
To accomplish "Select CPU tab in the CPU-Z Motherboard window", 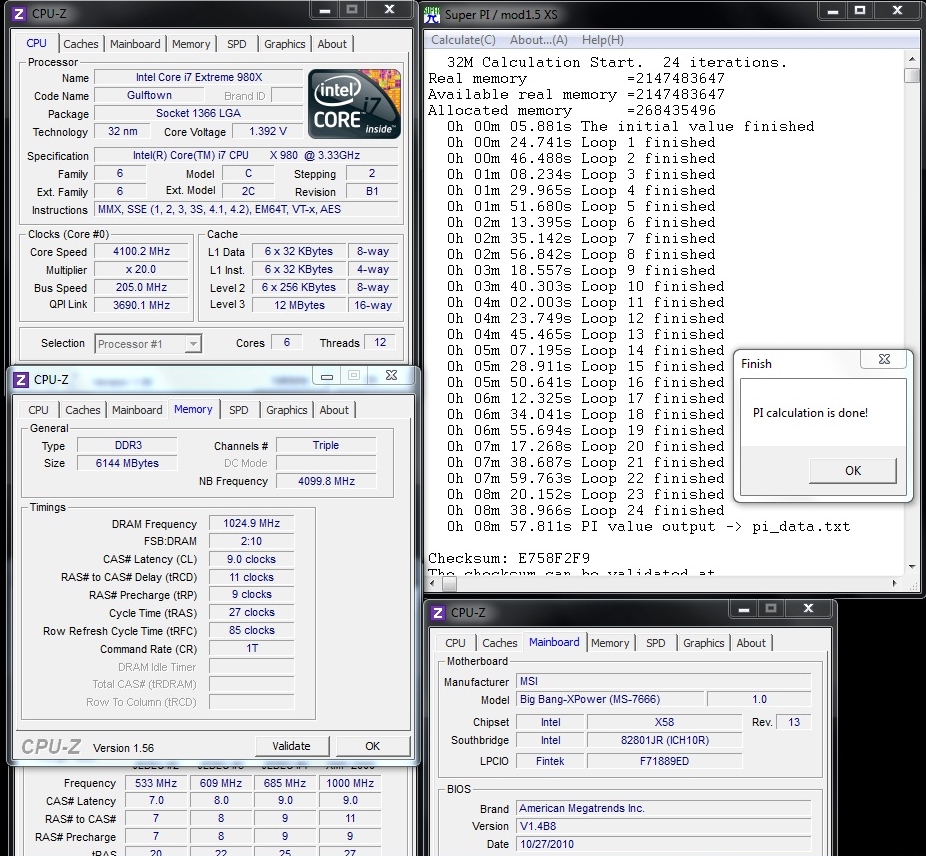I will point(455,643).
